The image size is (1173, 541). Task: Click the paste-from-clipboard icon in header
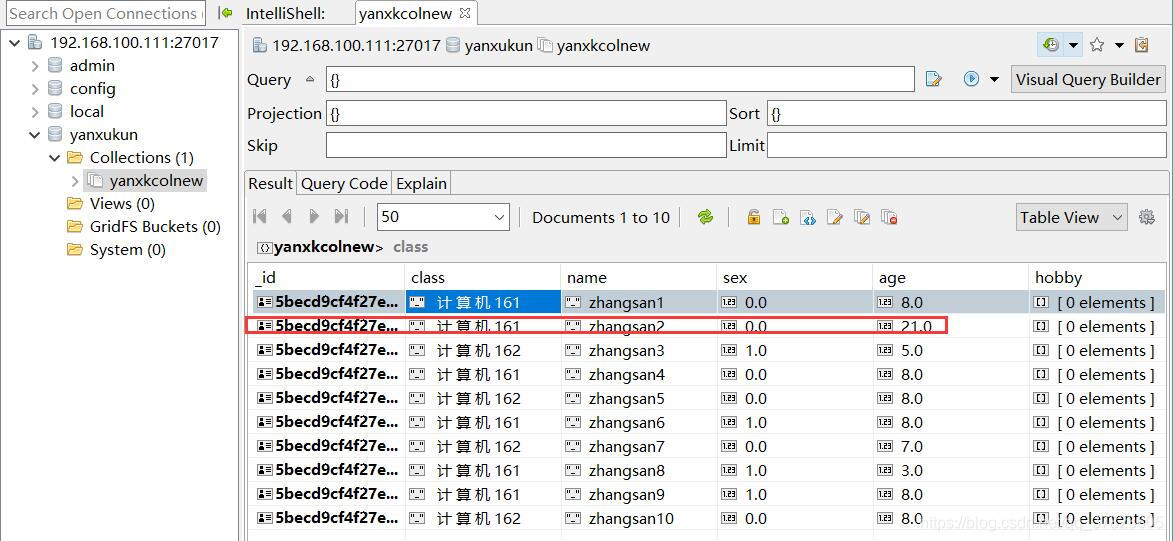[x=1142, y=45]
